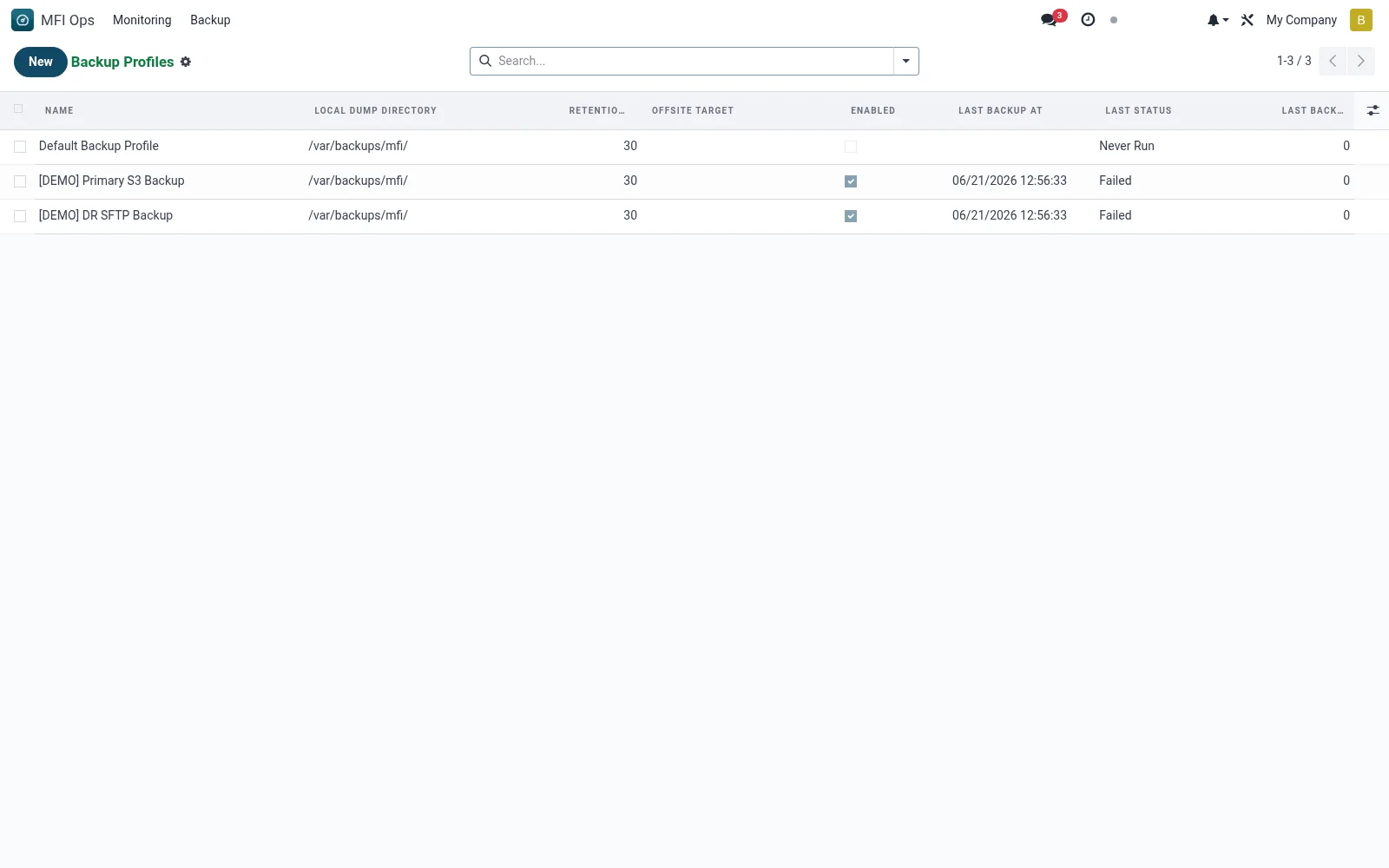Image resolution: width=1389 pixels, height=868 pixels.
Task: Sort by Local Dump Directory column header
Action: [375, 110]
